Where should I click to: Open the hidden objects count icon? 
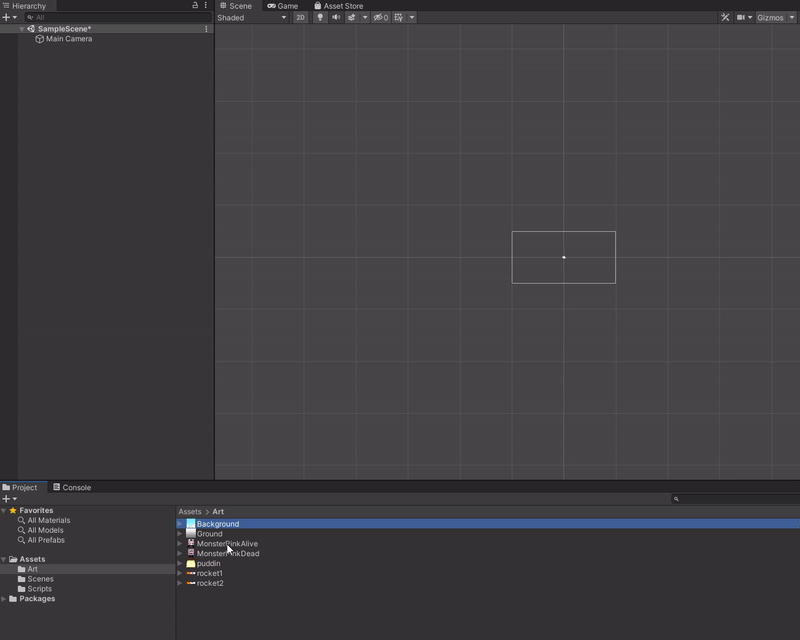click(382, 17)
